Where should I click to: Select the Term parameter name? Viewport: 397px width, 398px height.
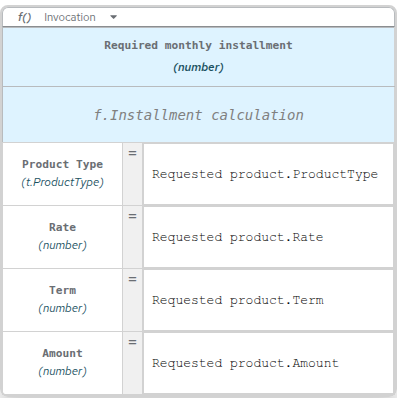(63, 290)
